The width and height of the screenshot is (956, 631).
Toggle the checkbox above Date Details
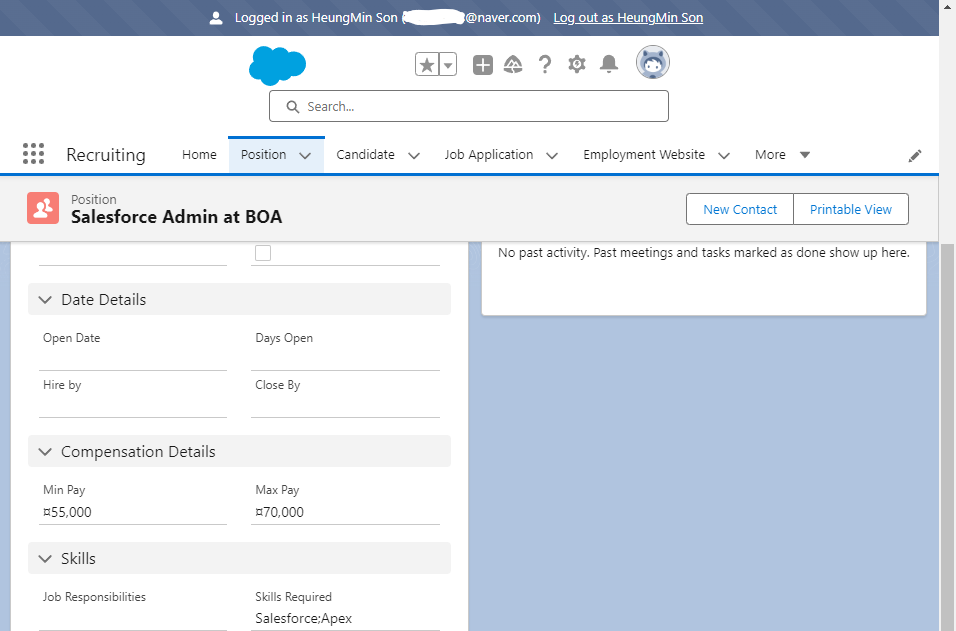tap(263, 253)
